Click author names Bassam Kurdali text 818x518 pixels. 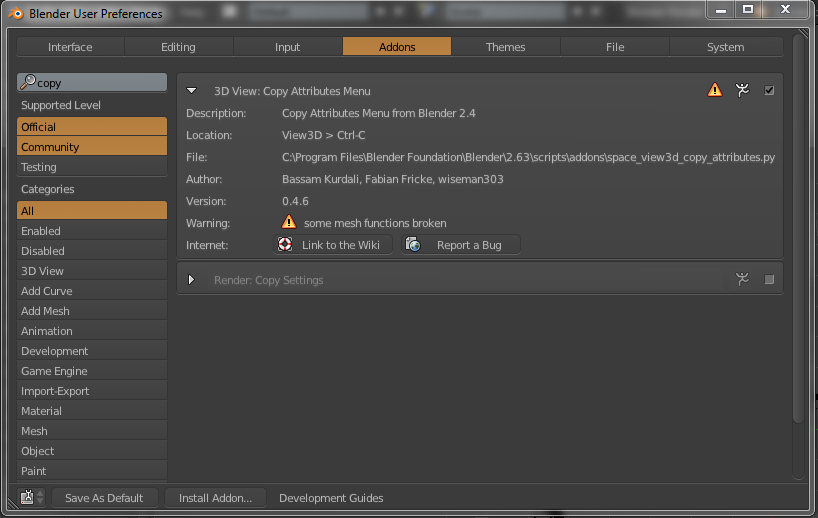tap(393, 179)
